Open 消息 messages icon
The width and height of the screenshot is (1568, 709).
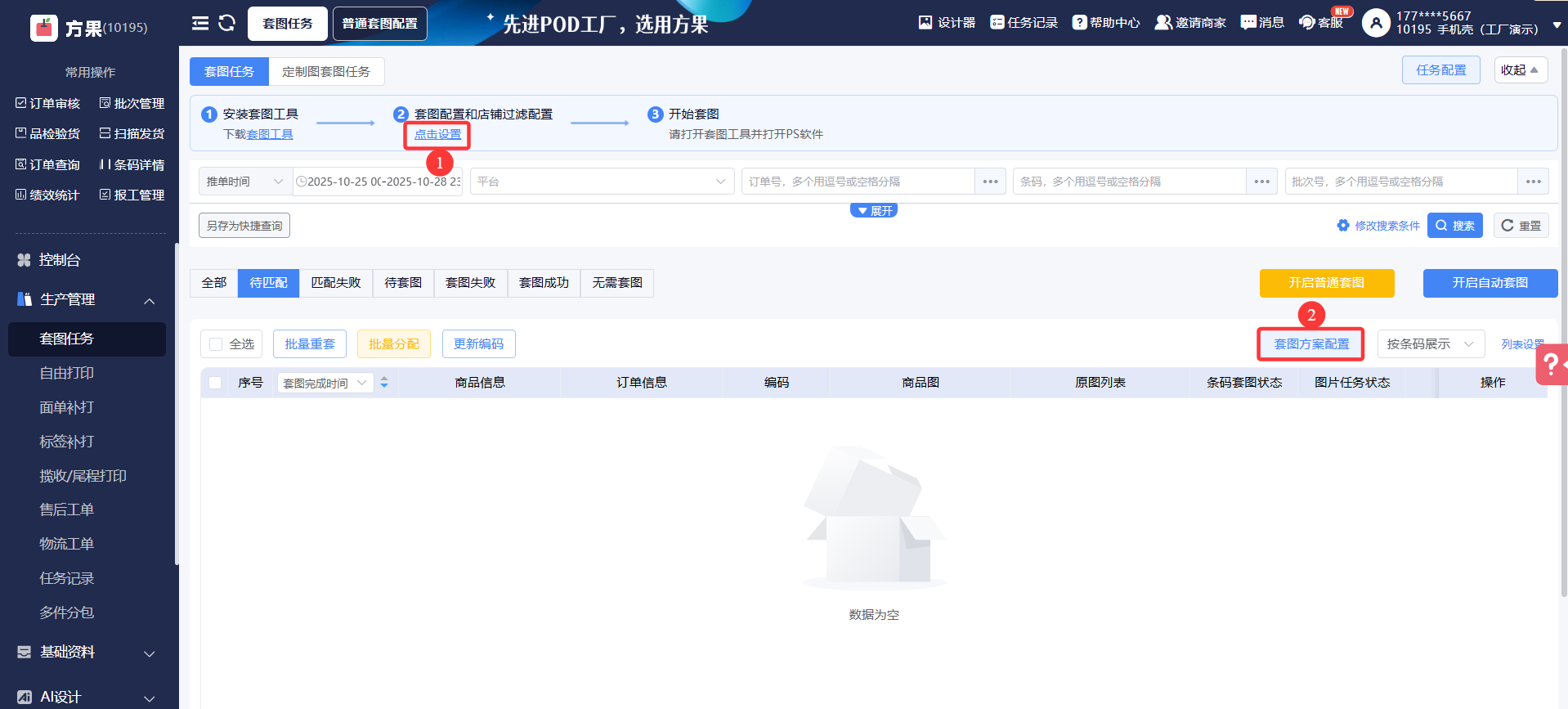tap(1261, 23)
